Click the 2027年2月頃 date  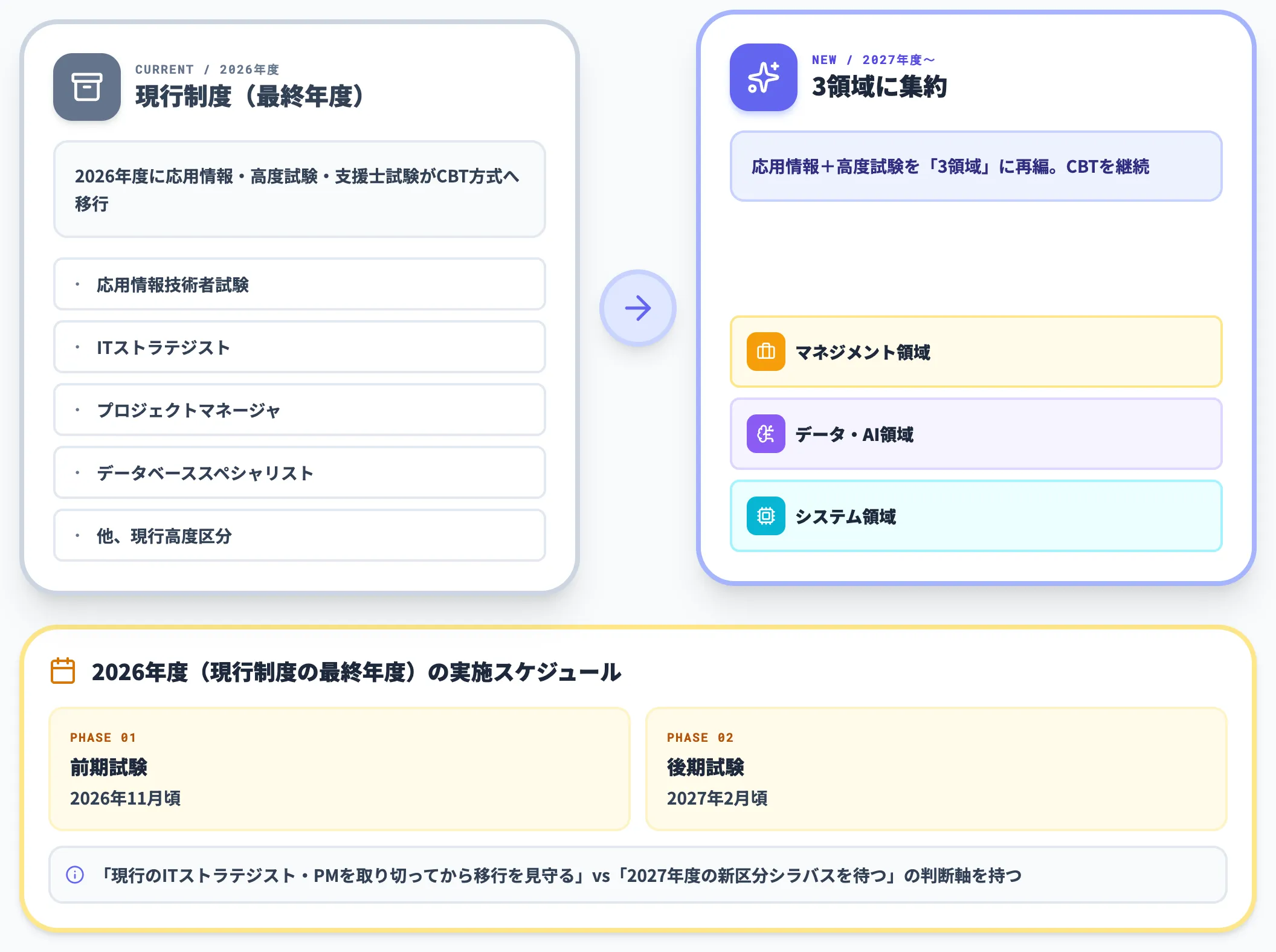point(717,799)
